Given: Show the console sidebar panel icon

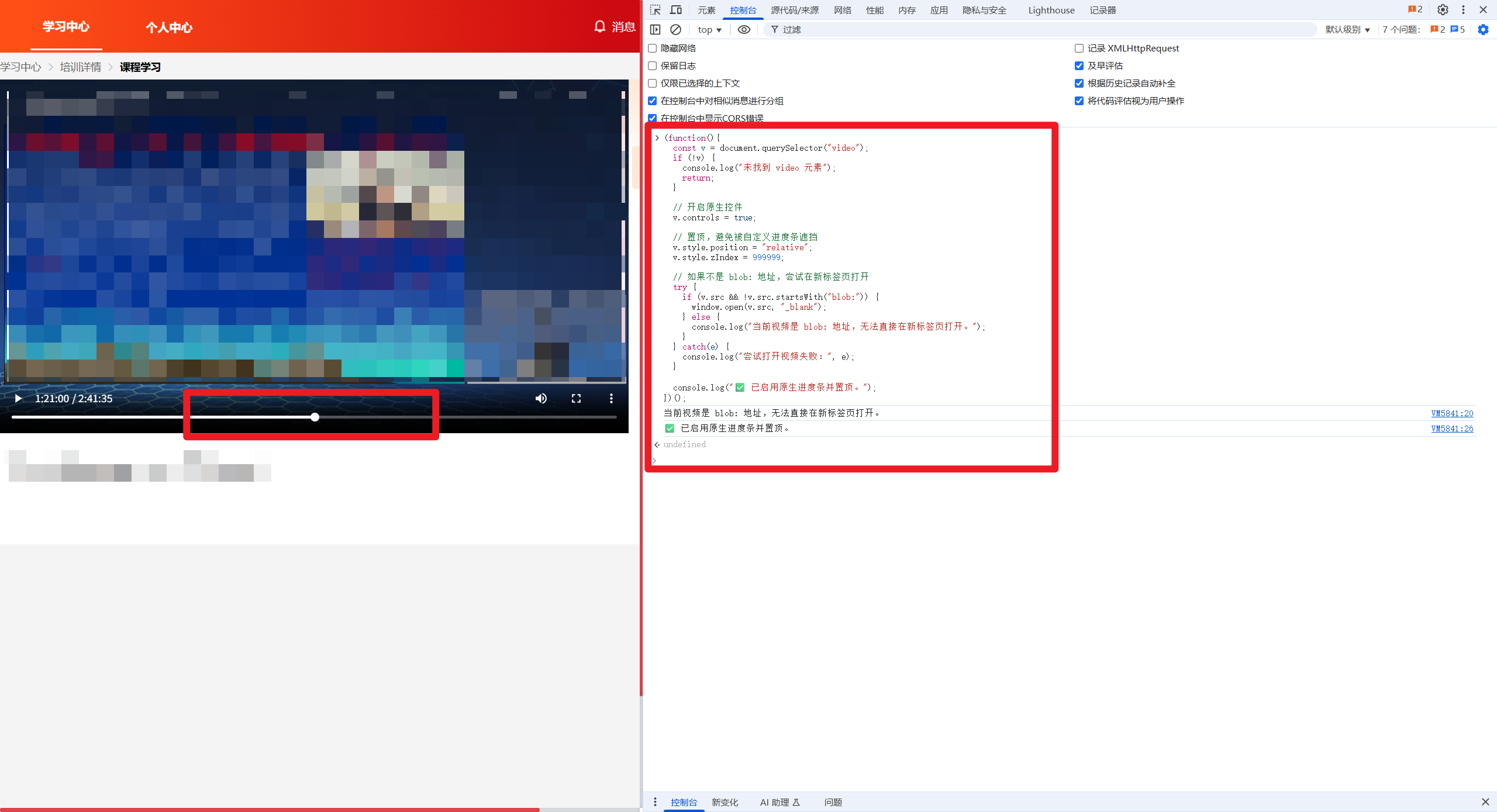Looking at the screenshot, I should (655, 29).
